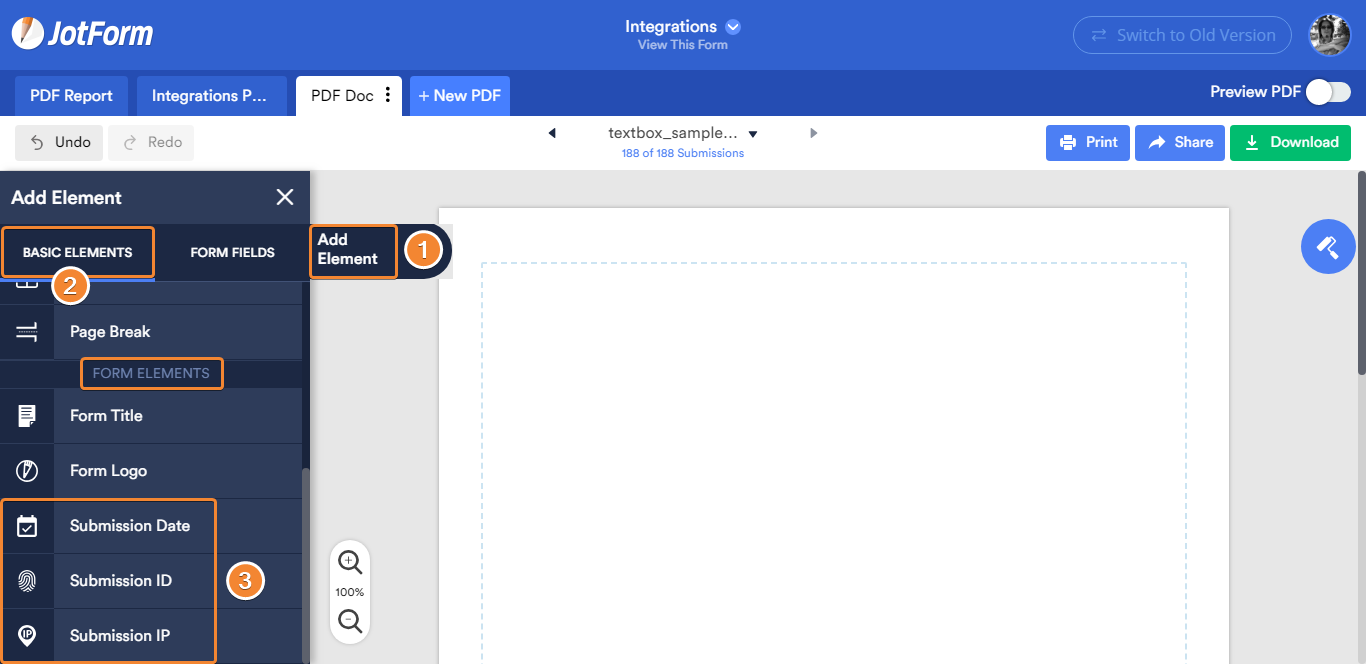This screenshot has height=664, width=1366.
Task: Click the green Download button
Action: pos(1290,142)
